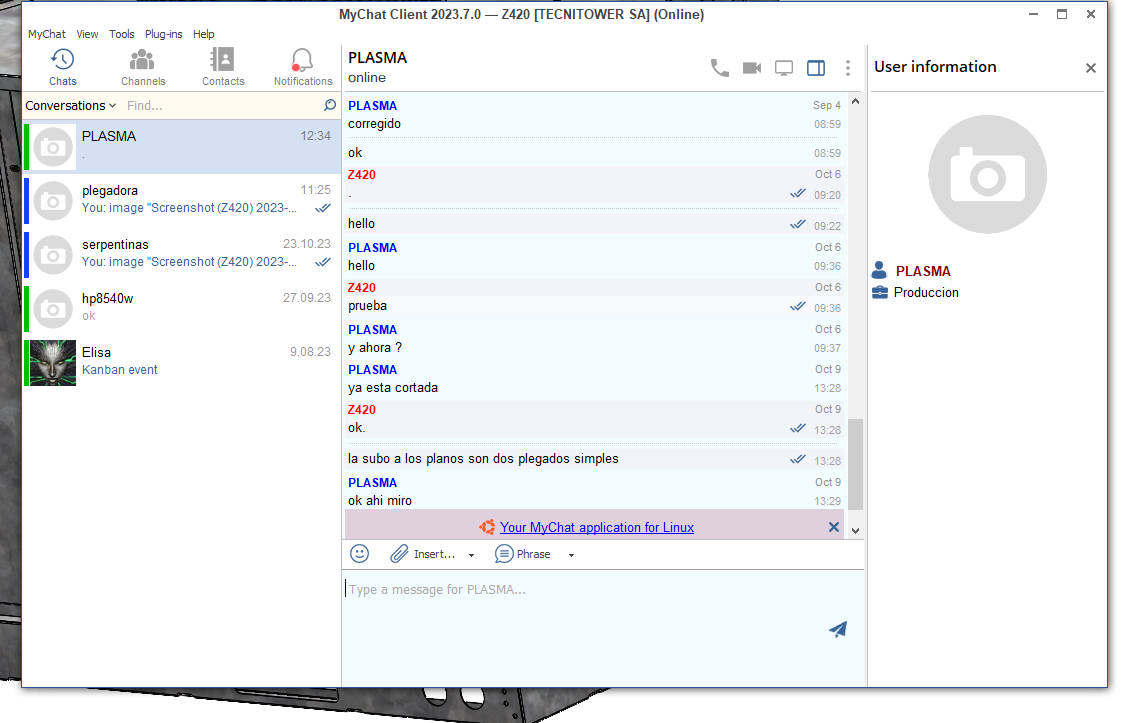The width and height of the screenshot is (1137, 723).
Task: Open the emoji smiley picker
Action: pos(360,554)
